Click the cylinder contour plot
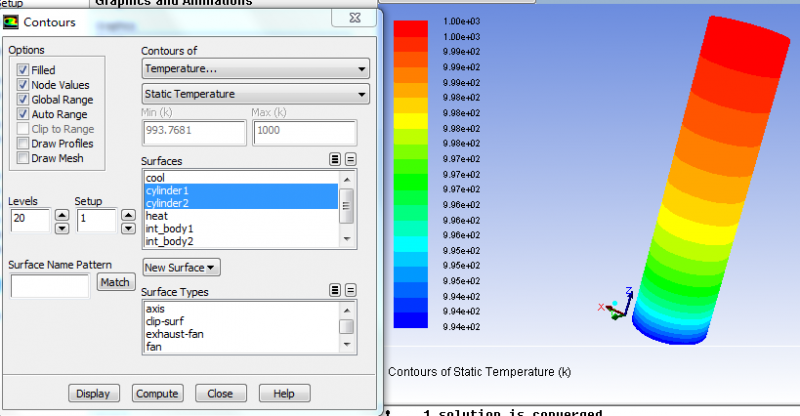Screen dimensions: 800x416 point(709,181)
